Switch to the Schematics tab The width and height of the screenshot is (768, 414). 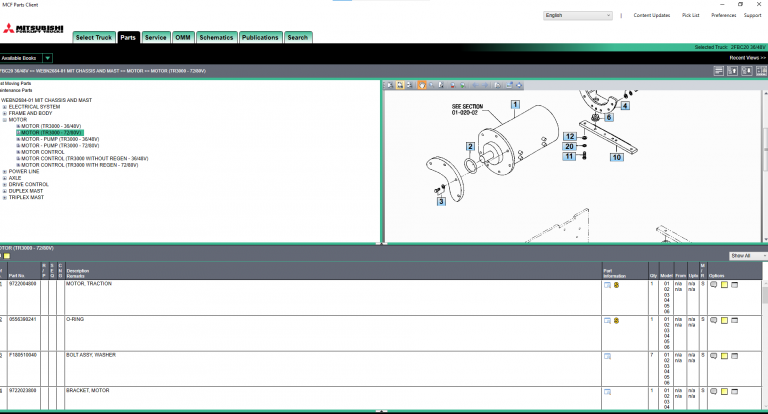coord(216,37)
